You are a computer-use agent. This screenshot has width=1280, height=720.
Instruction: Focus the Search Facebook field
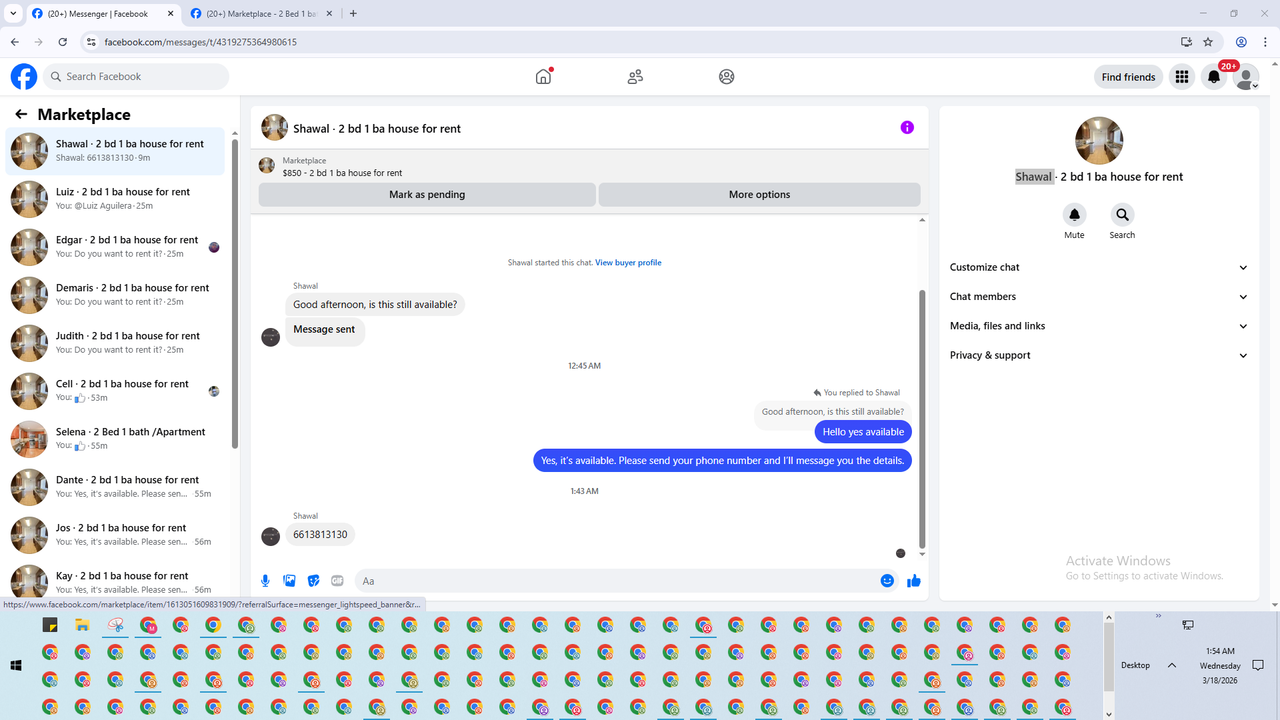coord(137,76)
